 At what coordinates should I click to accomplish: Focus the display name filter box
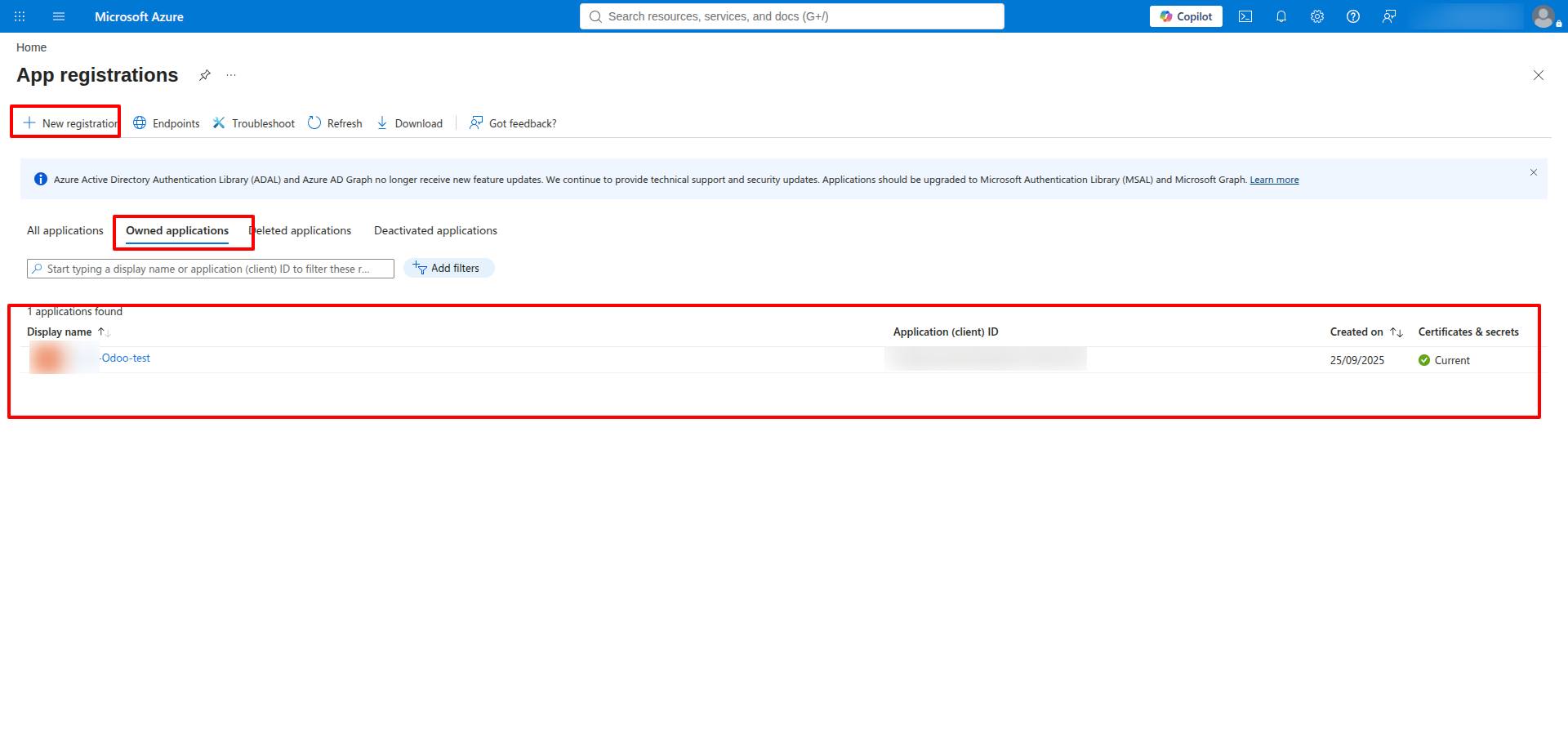click(211, 269)
